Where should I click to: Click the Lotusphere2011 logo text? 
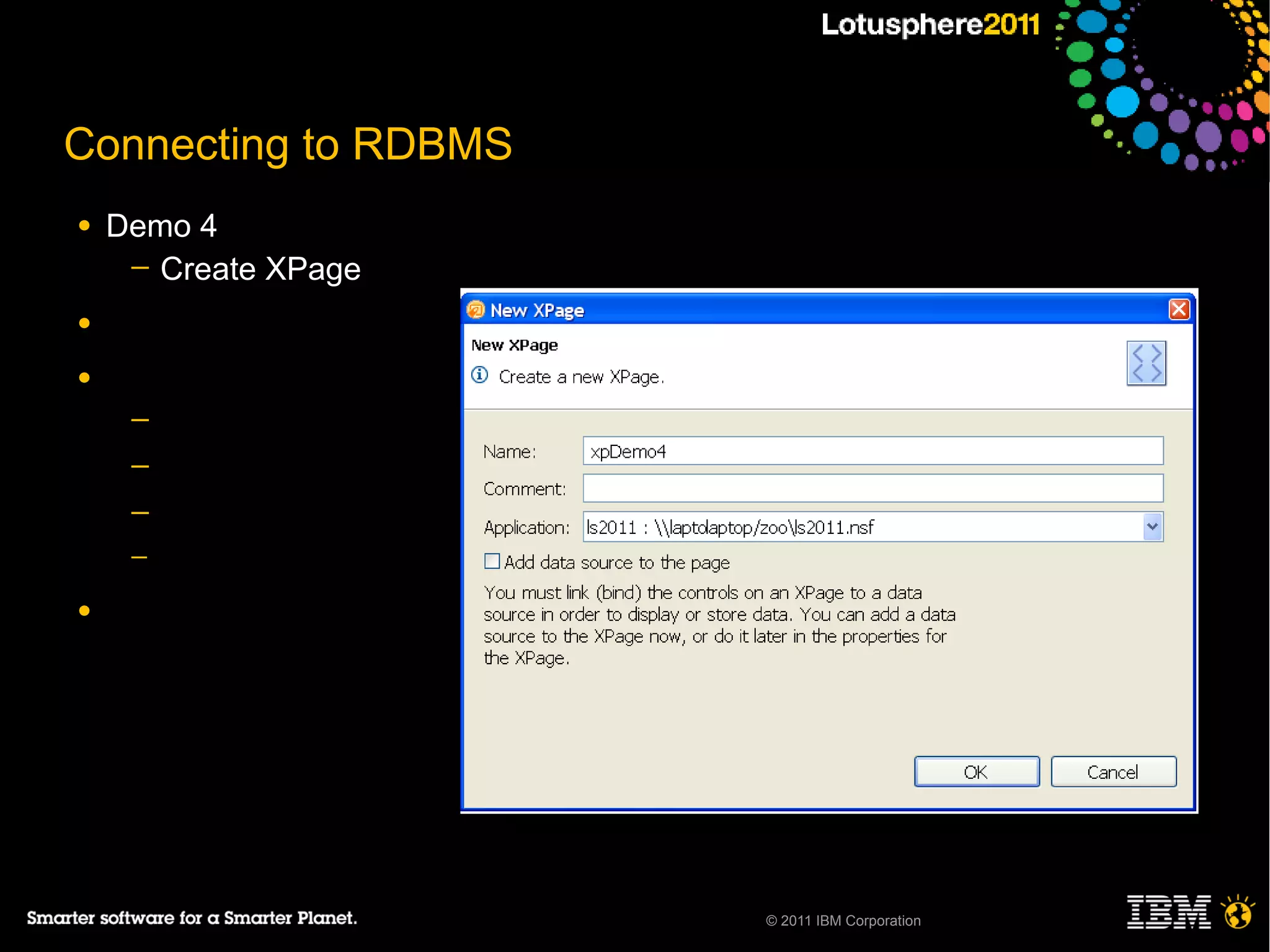[930, 25]
